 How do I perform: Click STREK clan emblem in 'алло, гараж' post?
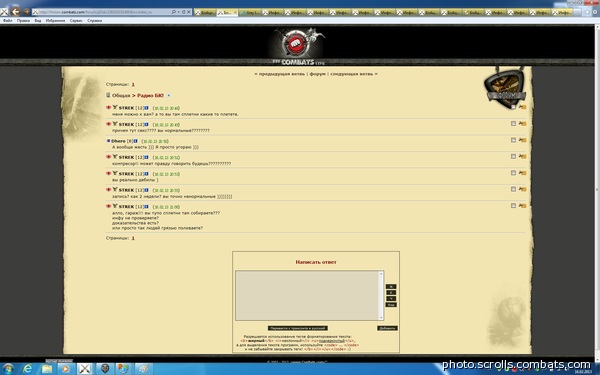pos(115,206)
